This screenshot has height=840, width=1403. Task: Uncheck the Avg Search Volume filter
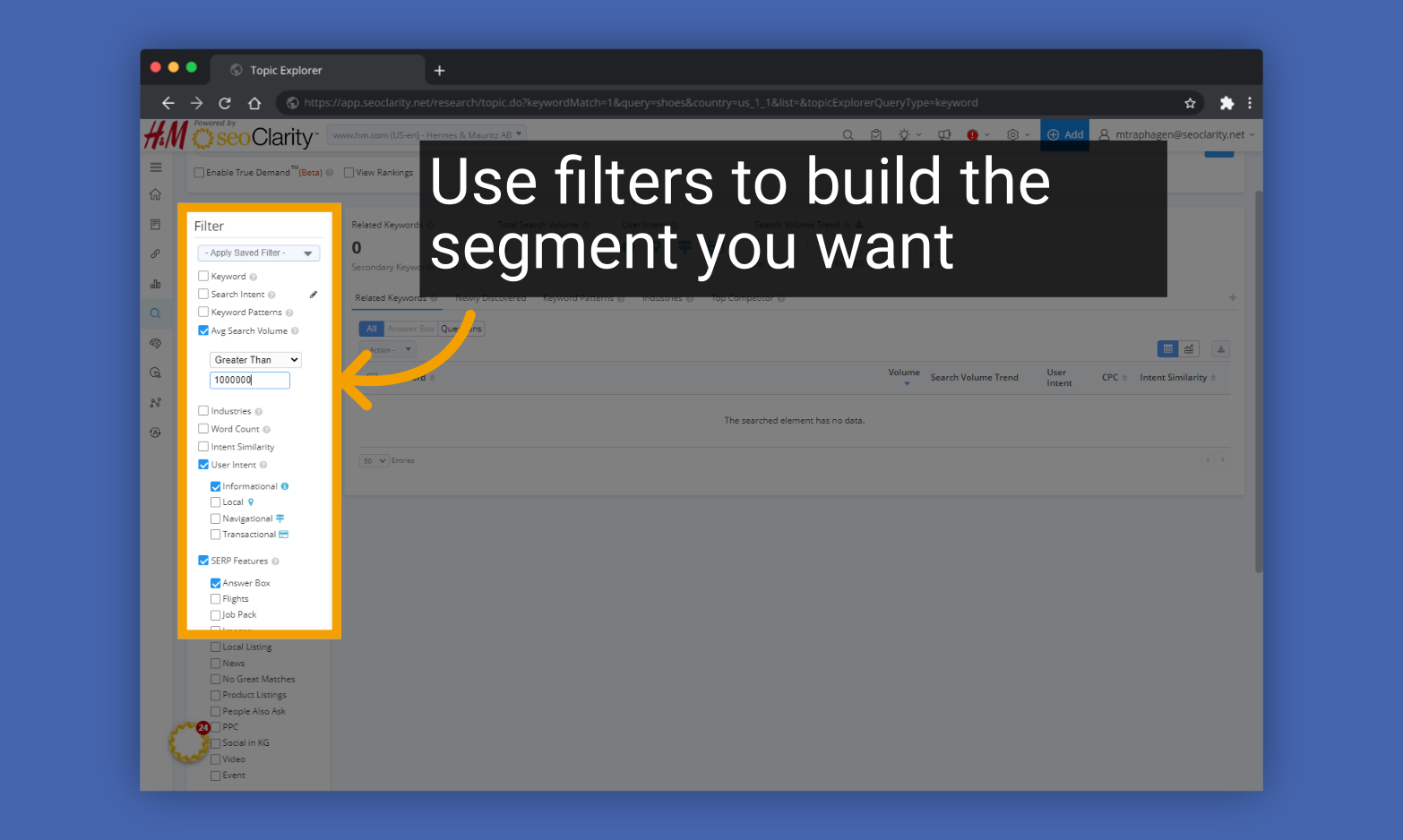pos(203,330)
